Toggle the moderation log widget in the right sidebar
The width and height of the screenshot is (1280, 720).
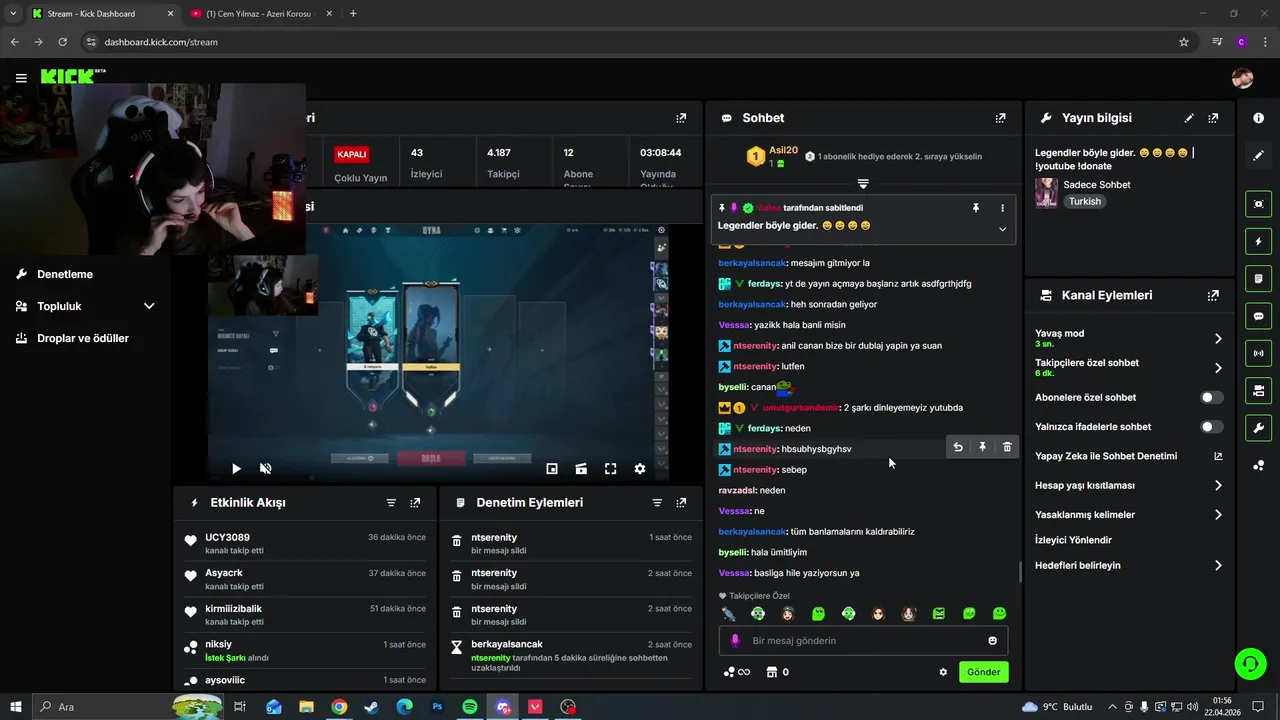point(1258,278)
